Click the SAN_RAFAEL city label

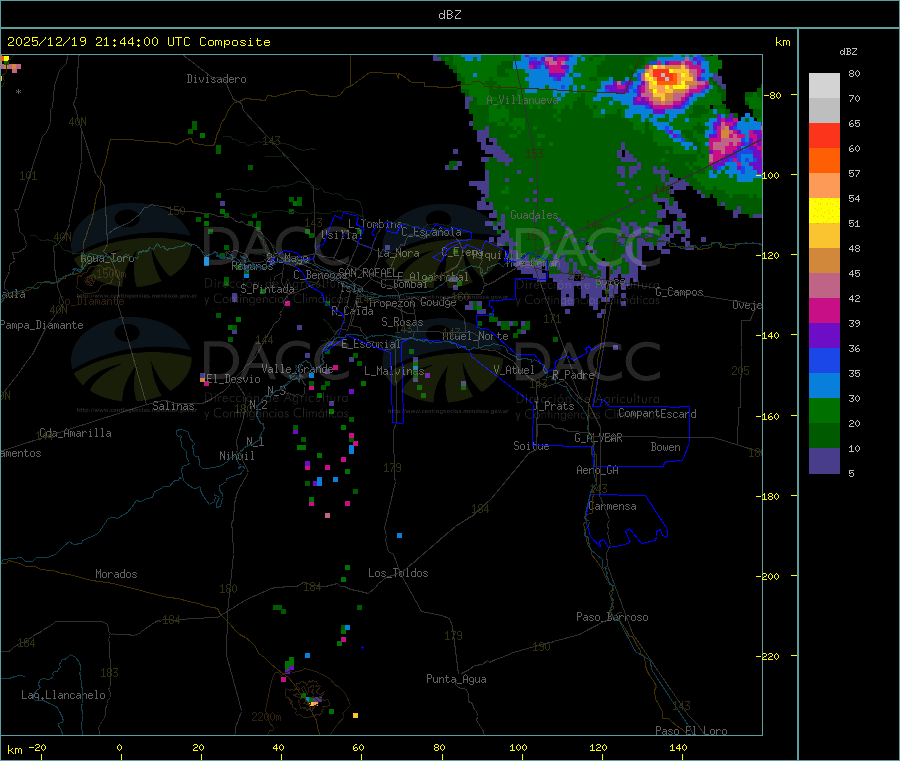(x=366, y=272)
